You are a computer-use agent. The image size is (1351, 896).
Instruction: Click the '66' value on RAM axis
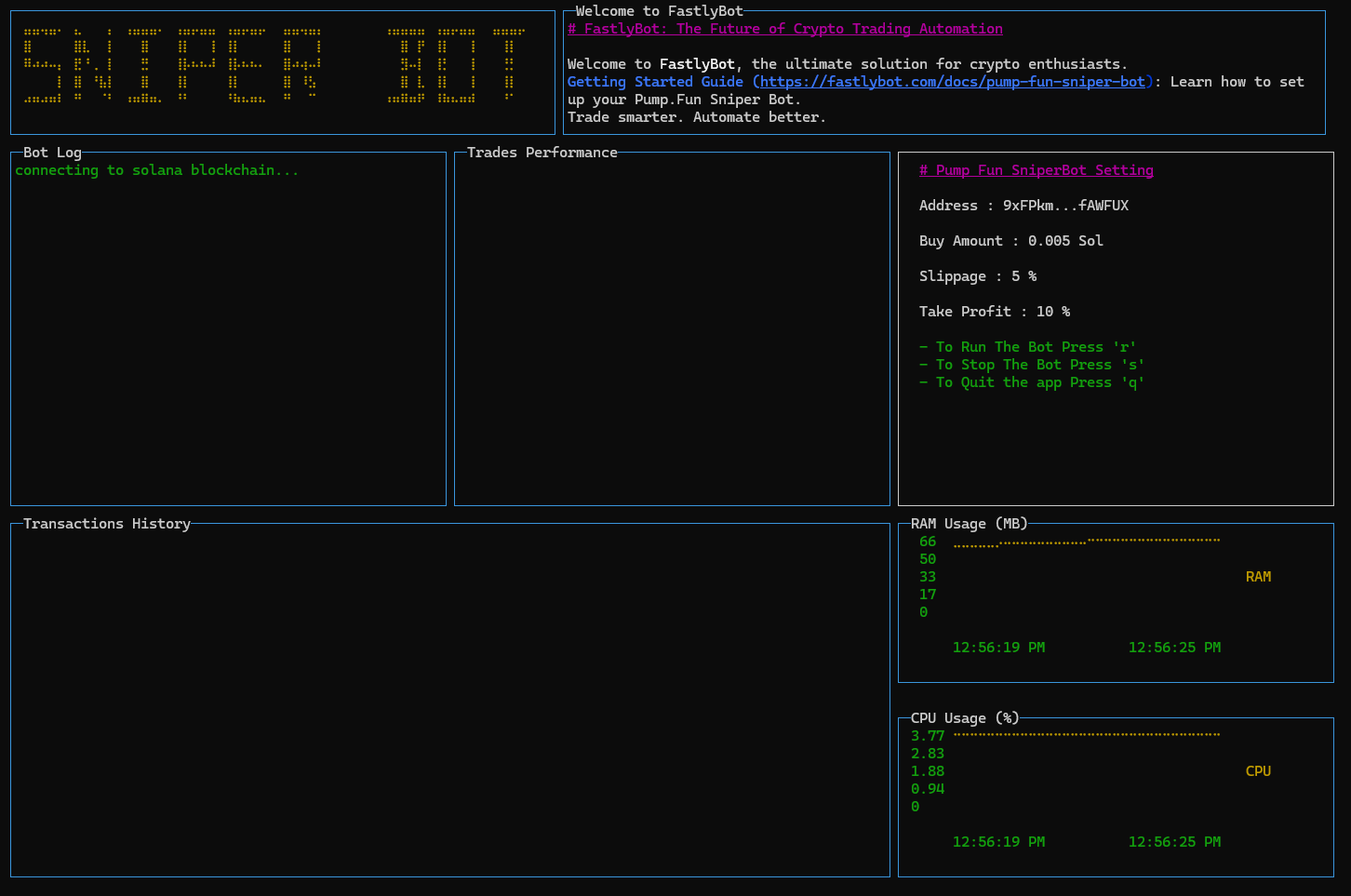(928, 542)
